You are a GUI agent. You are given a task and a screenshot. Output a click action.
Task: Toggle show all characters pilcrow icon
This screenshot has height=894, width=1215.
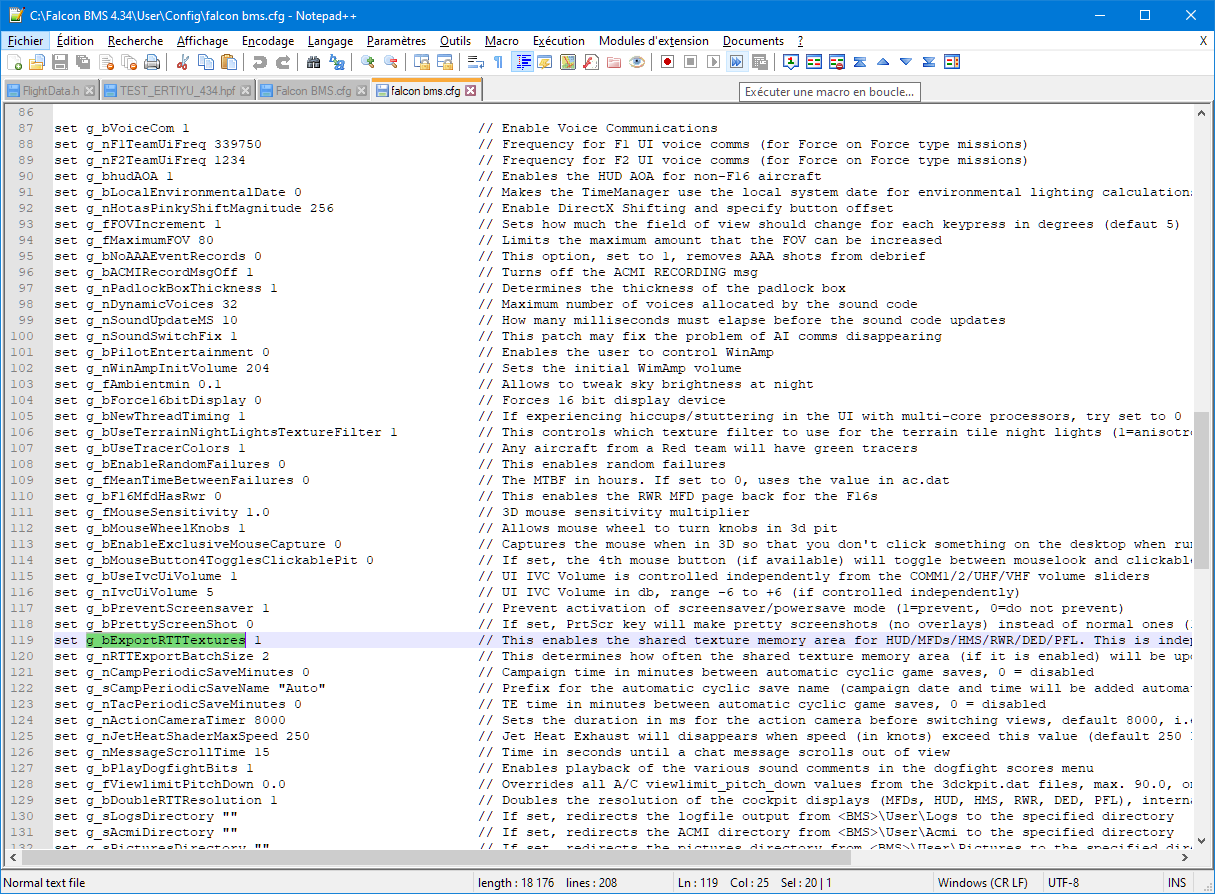(499, 62)
